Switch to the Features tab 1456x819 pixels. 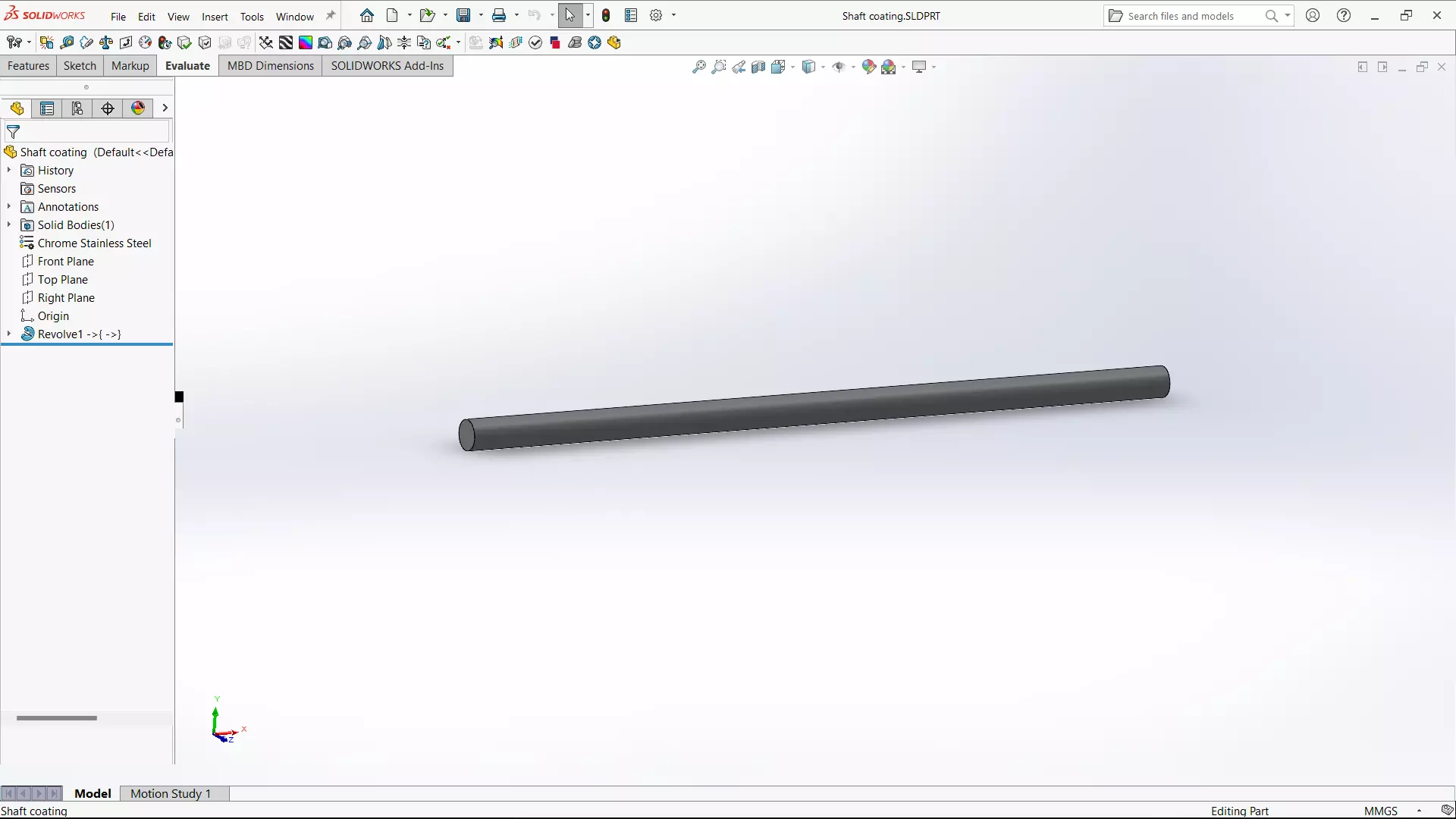28,66
